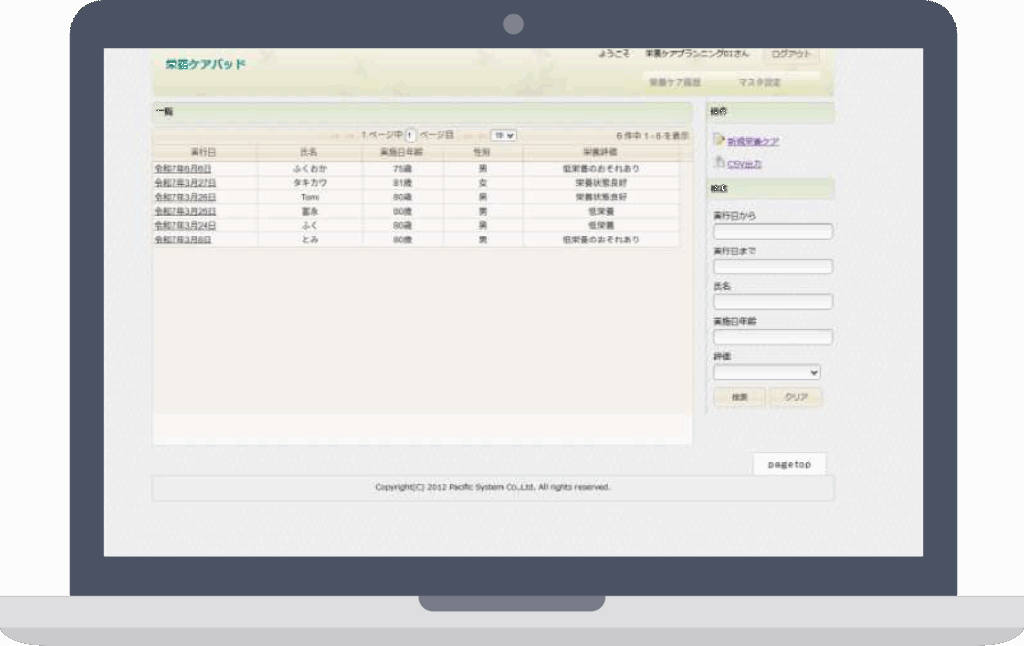Open the rows-per-page dropdown in the pager

tap(503, 134)
